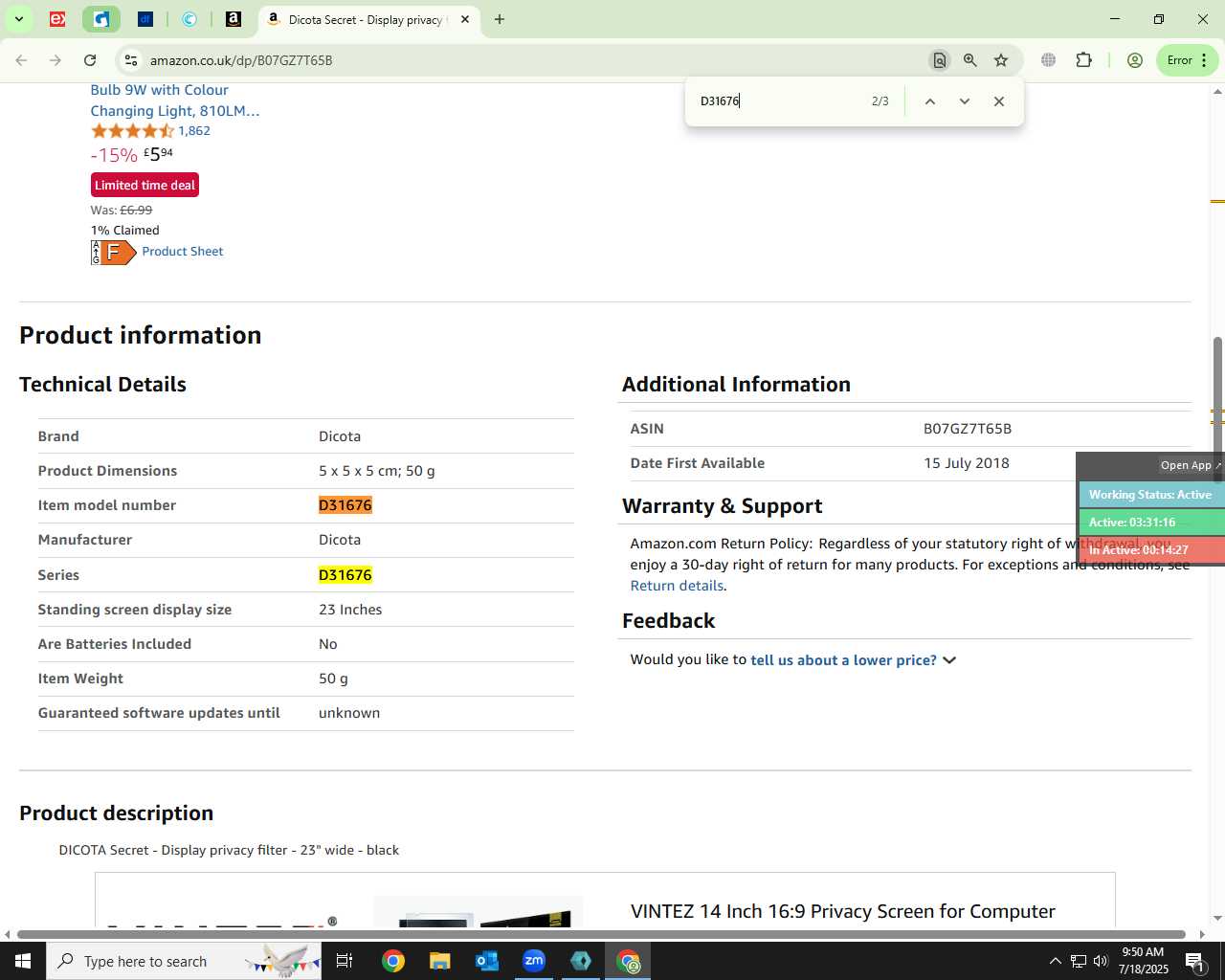The width and height of the screenshot is (1225, 980).
Task: Open the notification center icon
Action: 1195,961
